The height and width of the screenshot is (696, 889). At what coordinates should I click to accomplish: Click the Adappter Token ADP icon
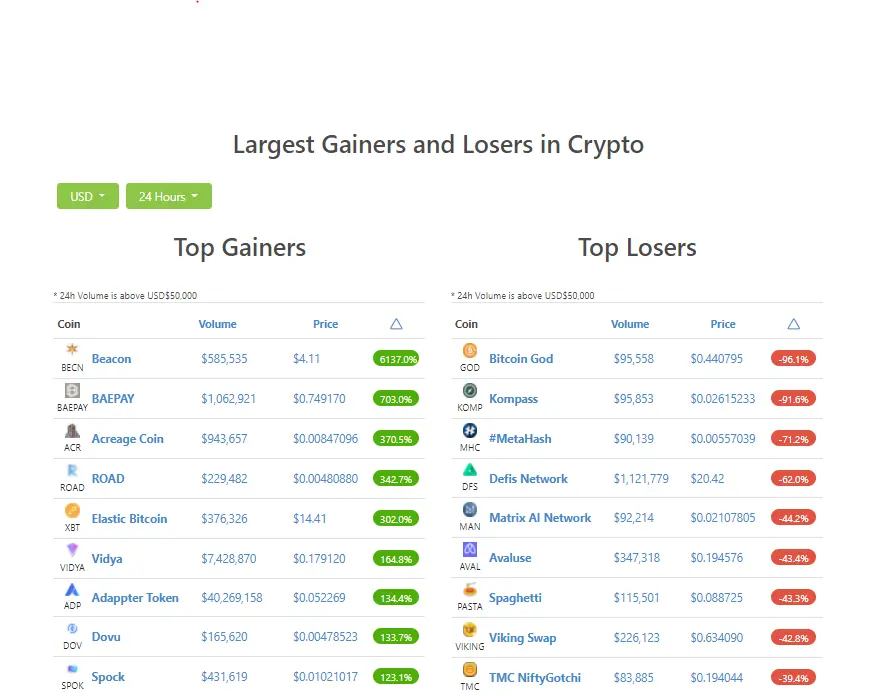click(72, 589)
